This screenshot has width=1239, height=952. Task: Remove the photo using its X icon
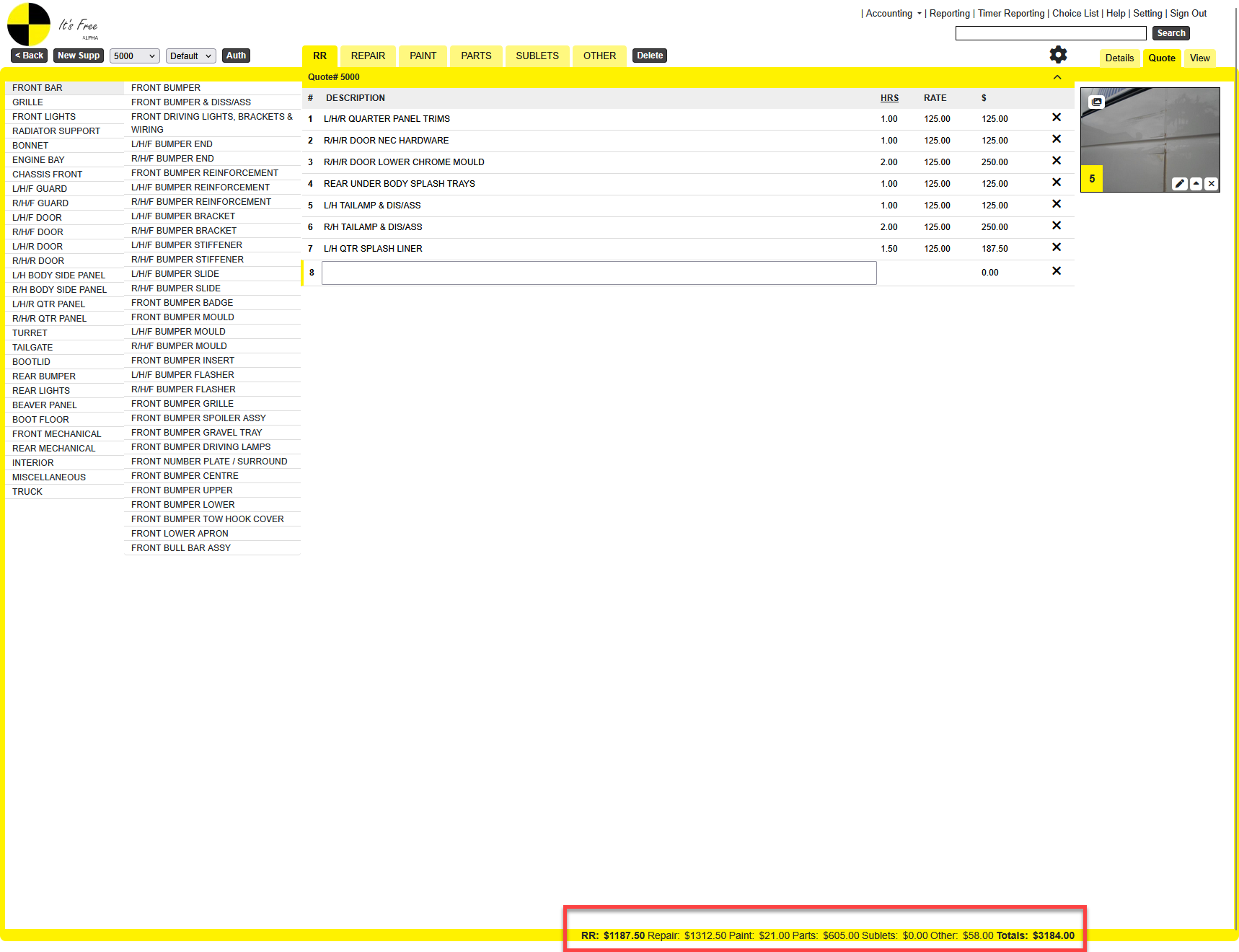1212,184
